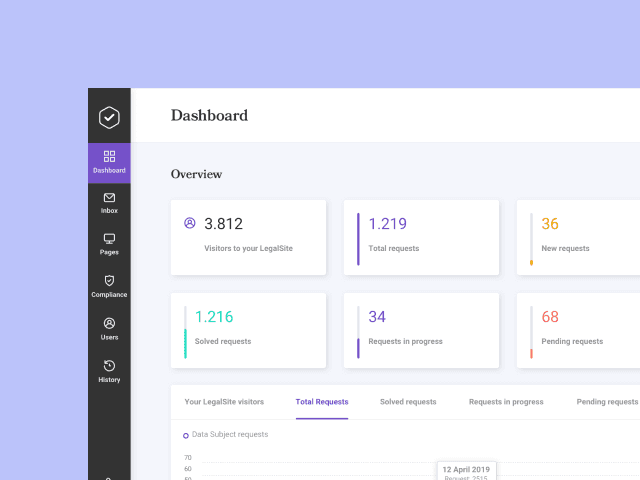Click the Data Subject requests legend label
Screen dimensions: 640x480
coord(230,434)
